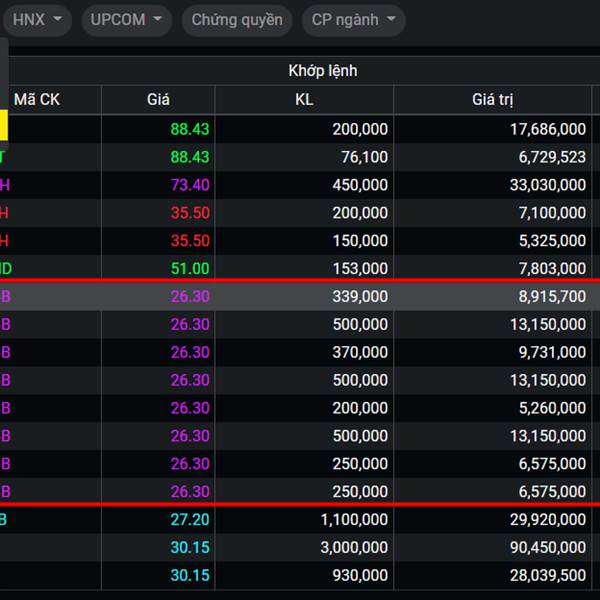Image resolution: width=600 pixels, height=600 pixels.
Task: Click value cell 5,260,000
Action: (552, 408)
